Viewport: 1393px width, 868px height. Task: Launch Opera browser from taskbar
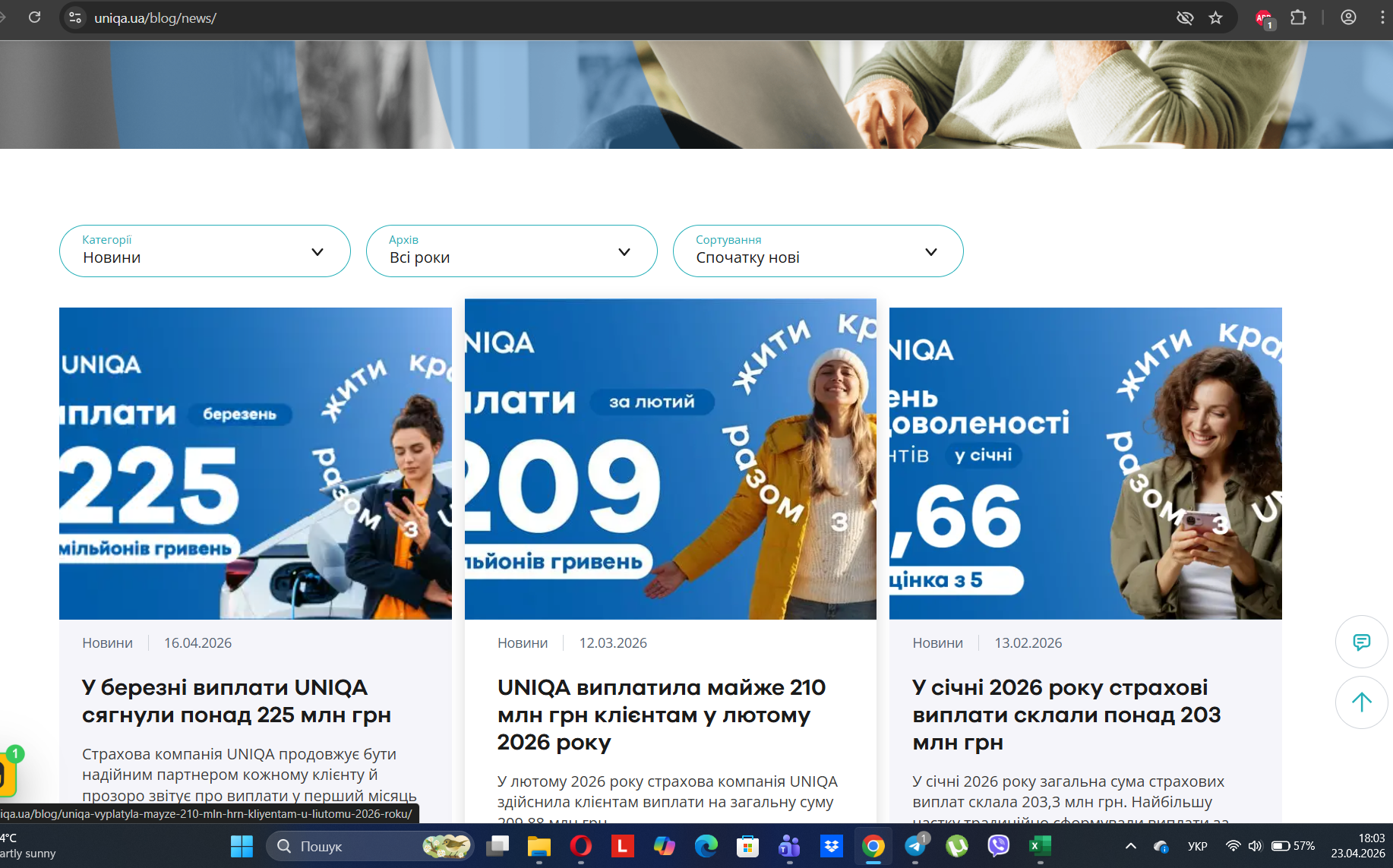(581, 846)
